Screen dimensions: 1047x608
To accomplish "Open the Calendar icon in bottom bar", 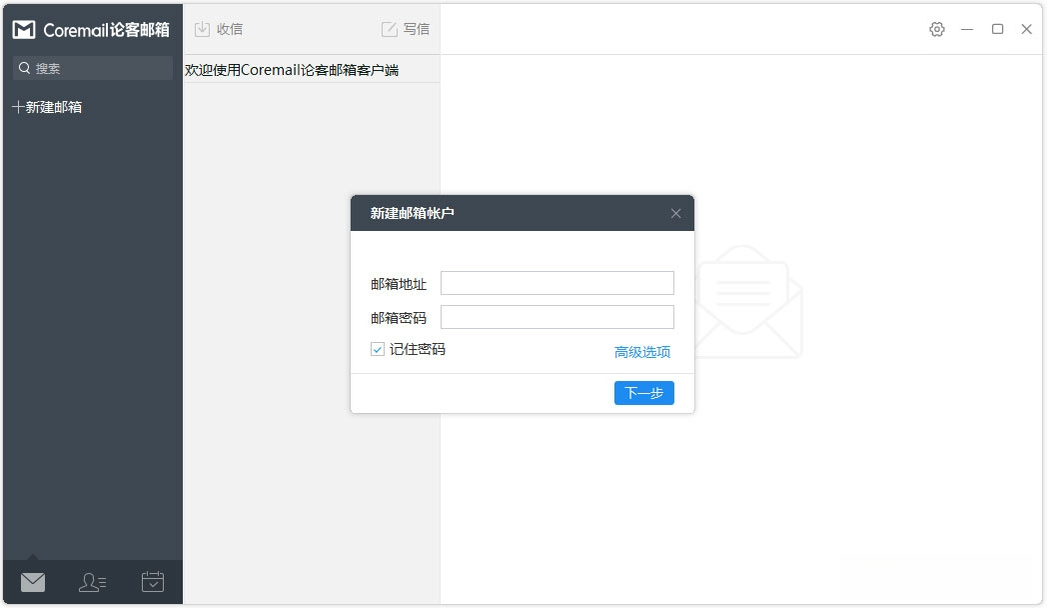I will pyautogui.click(x=153, y=581).
